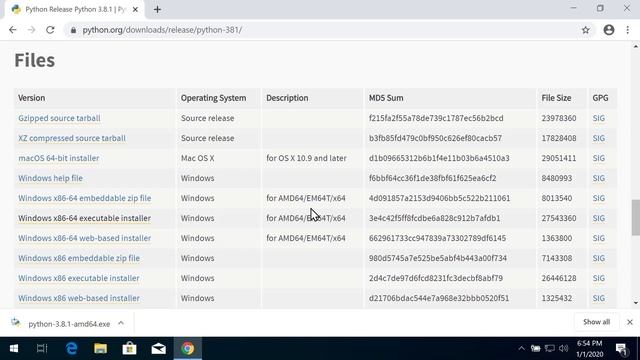Screen dimensions: 640x360
Task: Click SIG for Gzipped source tarball
Action: pos(598,118)
